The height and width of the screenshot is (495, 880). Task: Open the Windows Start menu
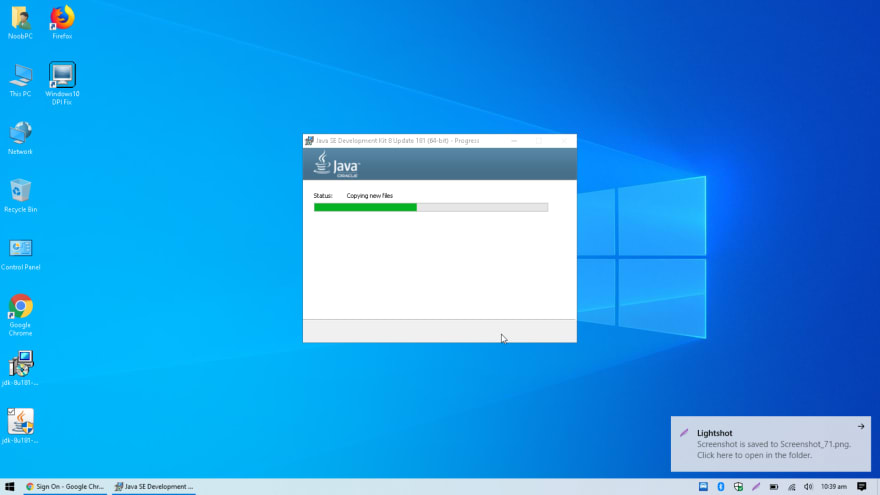click(10, 487)
